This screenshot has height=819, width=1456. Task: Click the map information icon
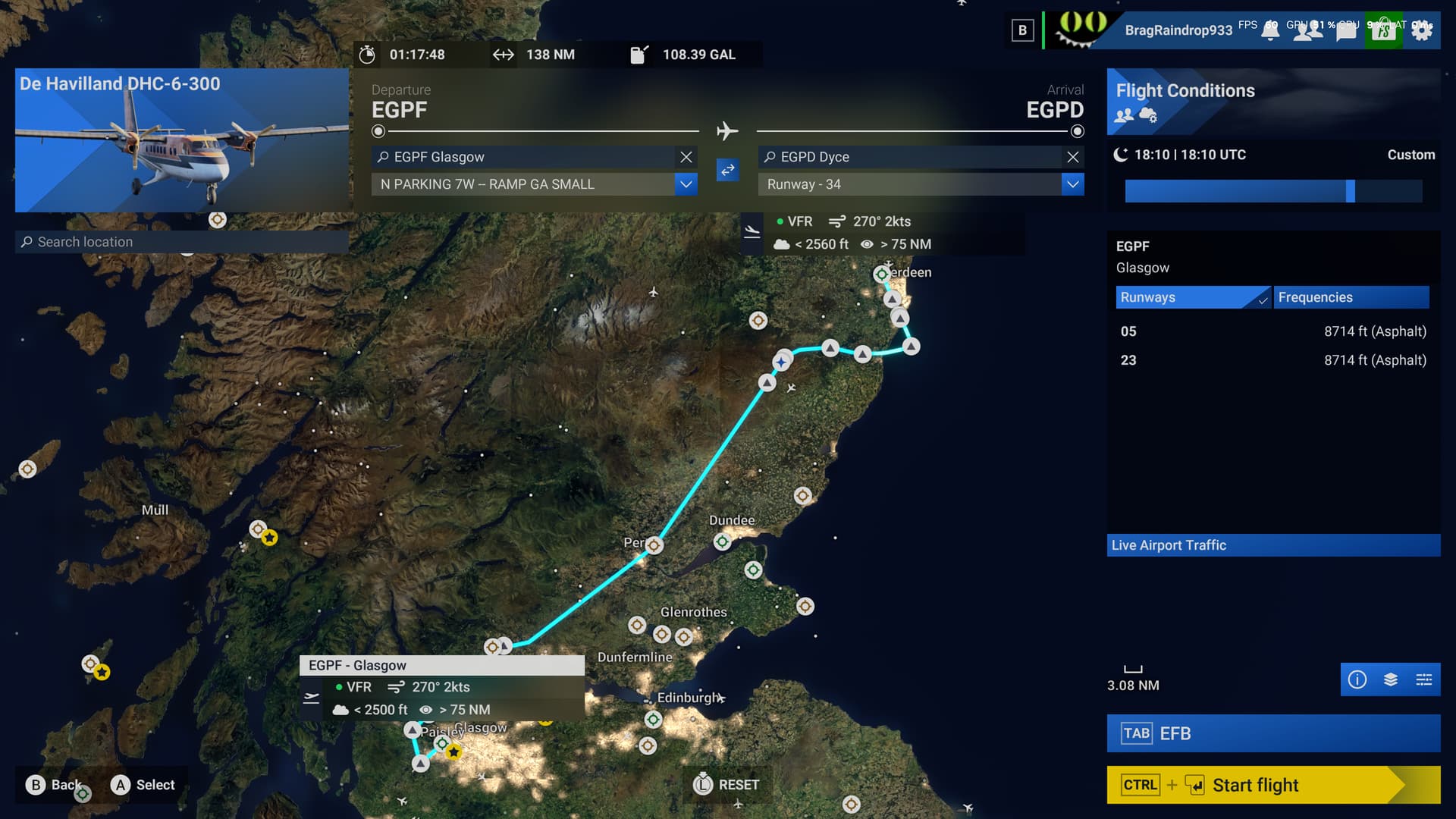pos(1357,679)
